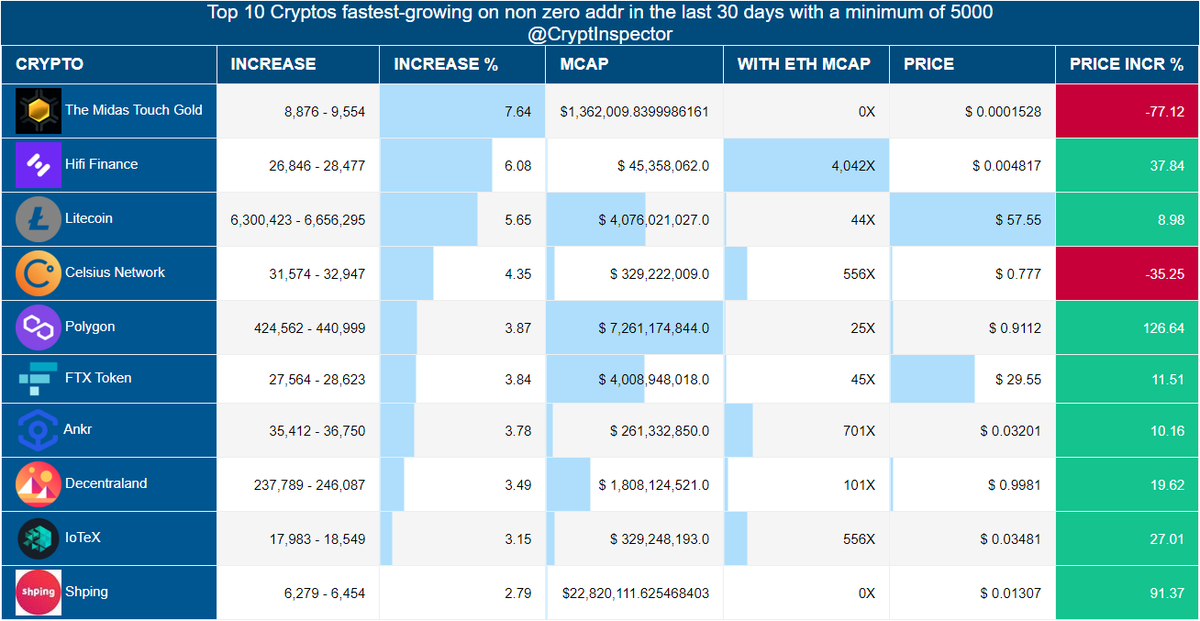
Task: Click the Shping name text
Action: click(87, 591)
